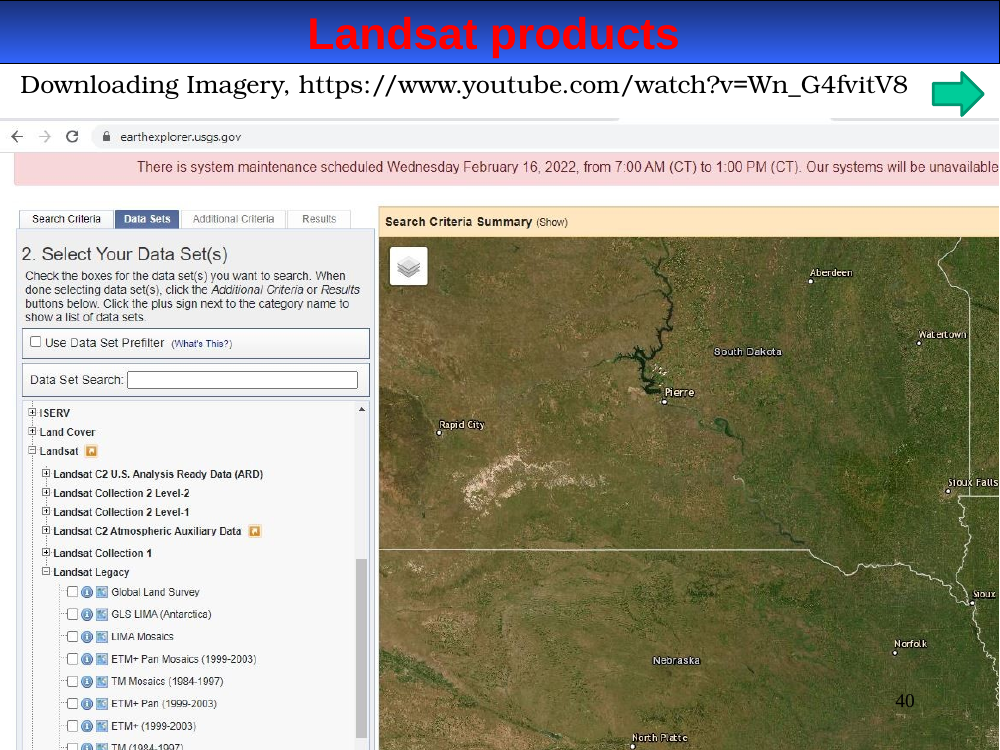Click the Norfolk label on map
This screenshot has height=750, width=1000.
click(911, 644)
